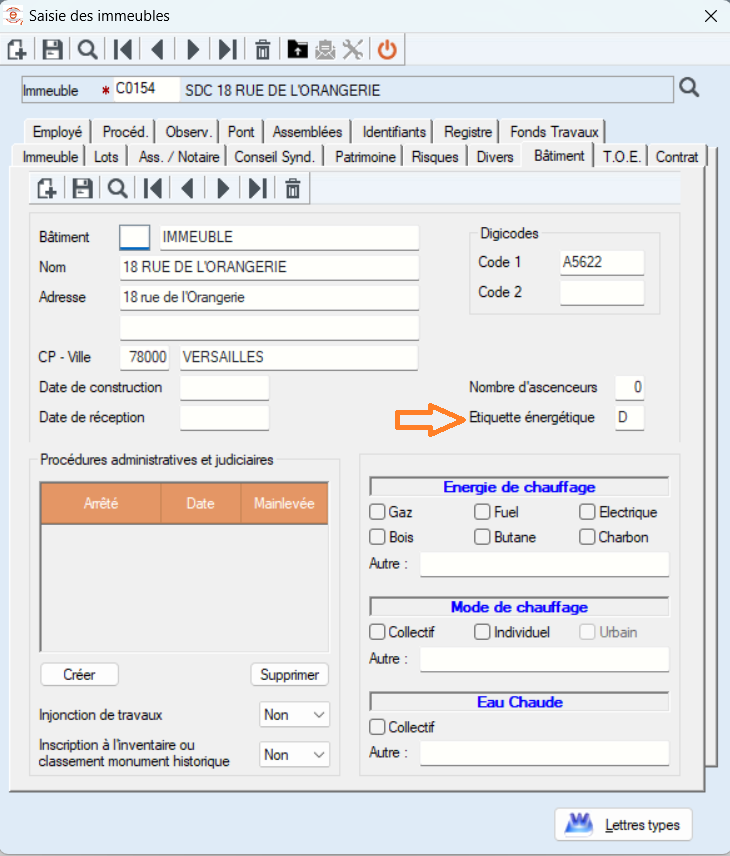The width and height of the screenshot is (730, 856).
Task: Open the Injonction de travaux dropdown
Action: tap(294, 715)
